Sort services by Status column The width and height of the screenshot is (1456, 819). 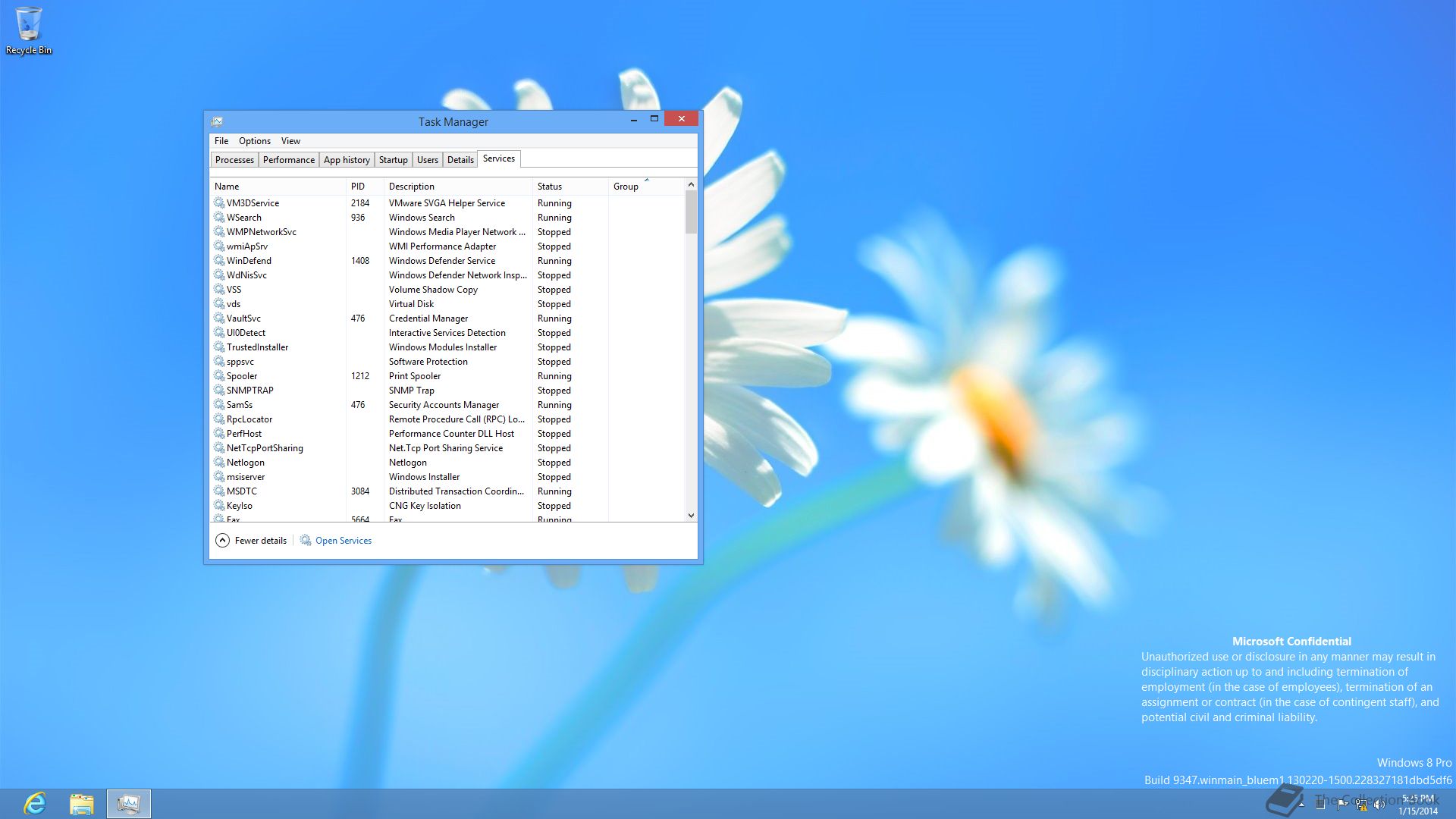(550, 187)
